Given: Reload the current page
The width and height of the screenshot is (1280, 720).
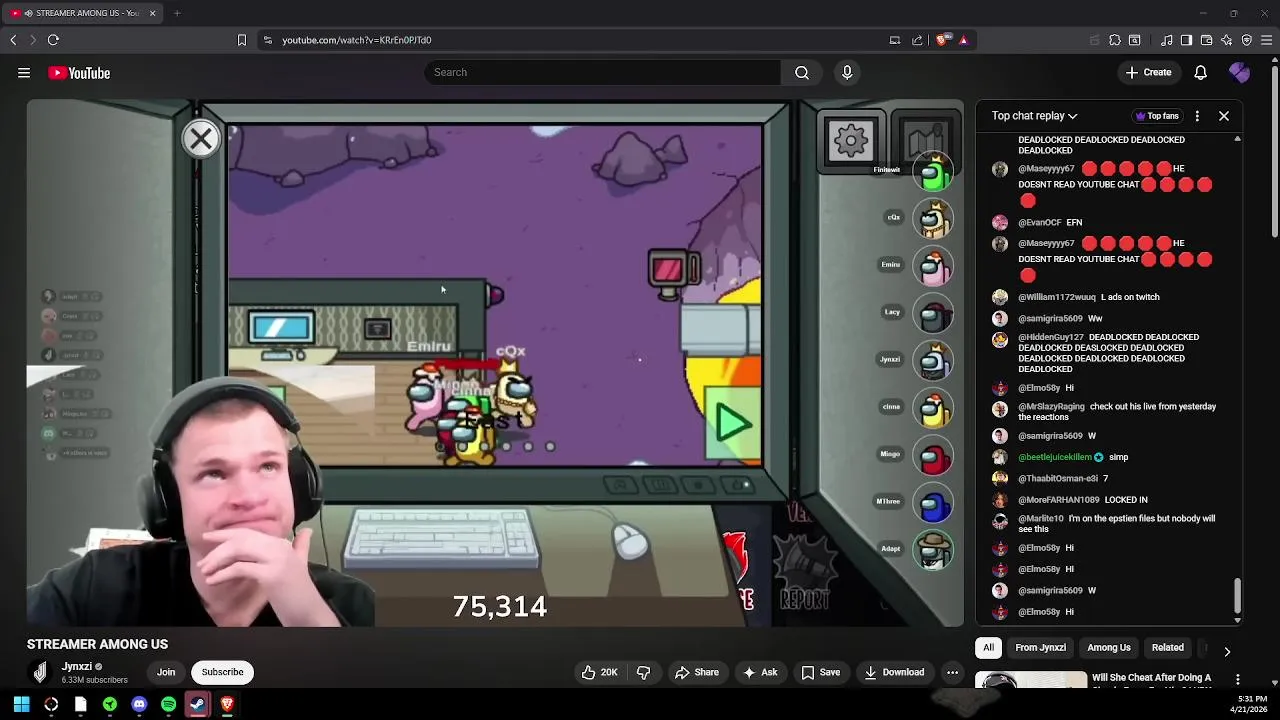Looking at the screenshot, I should (53, 40).
